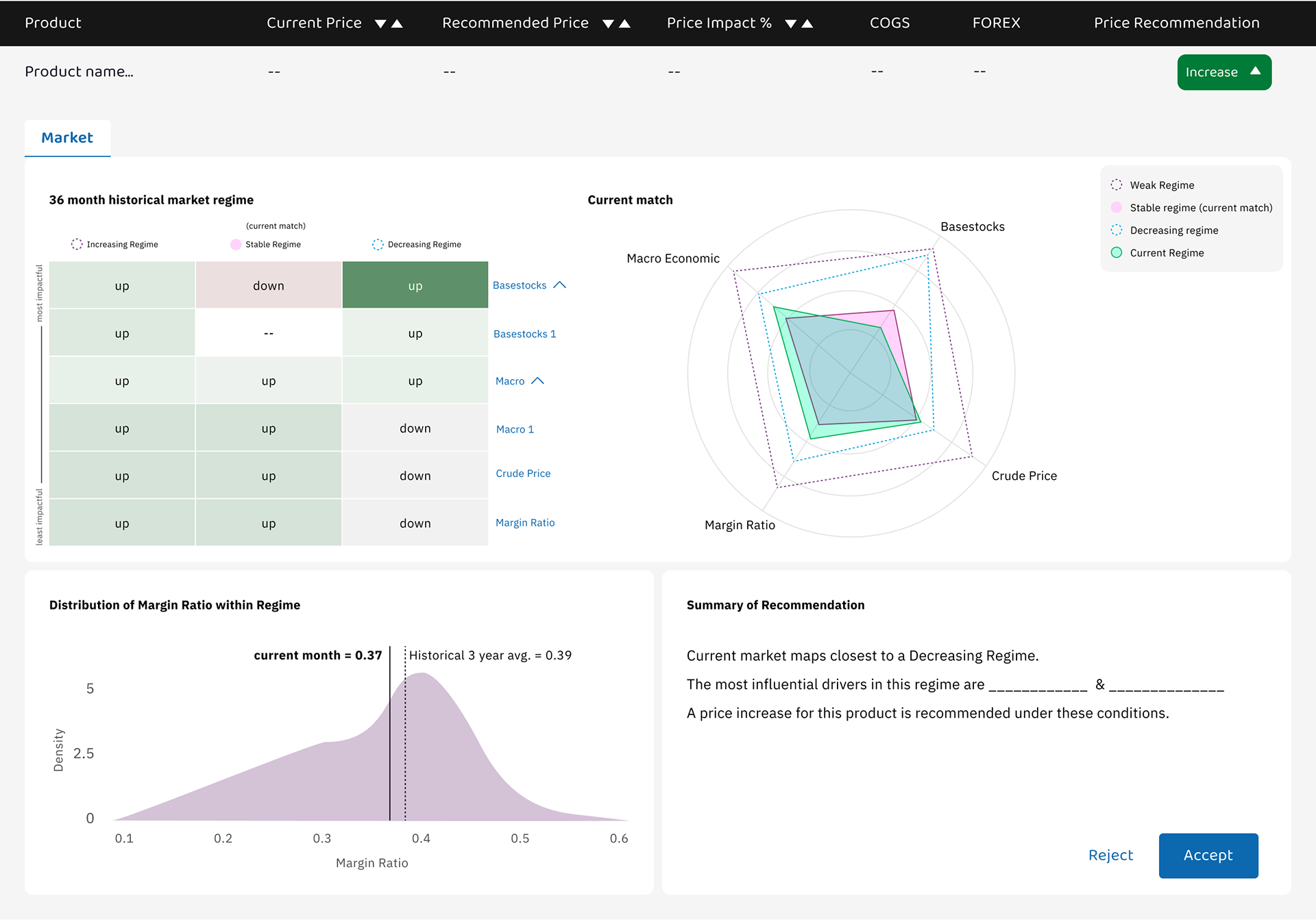The image size is (1316, 920).
Task: Click Increasing Regime dashed circle icon
Action: point(77,244)
